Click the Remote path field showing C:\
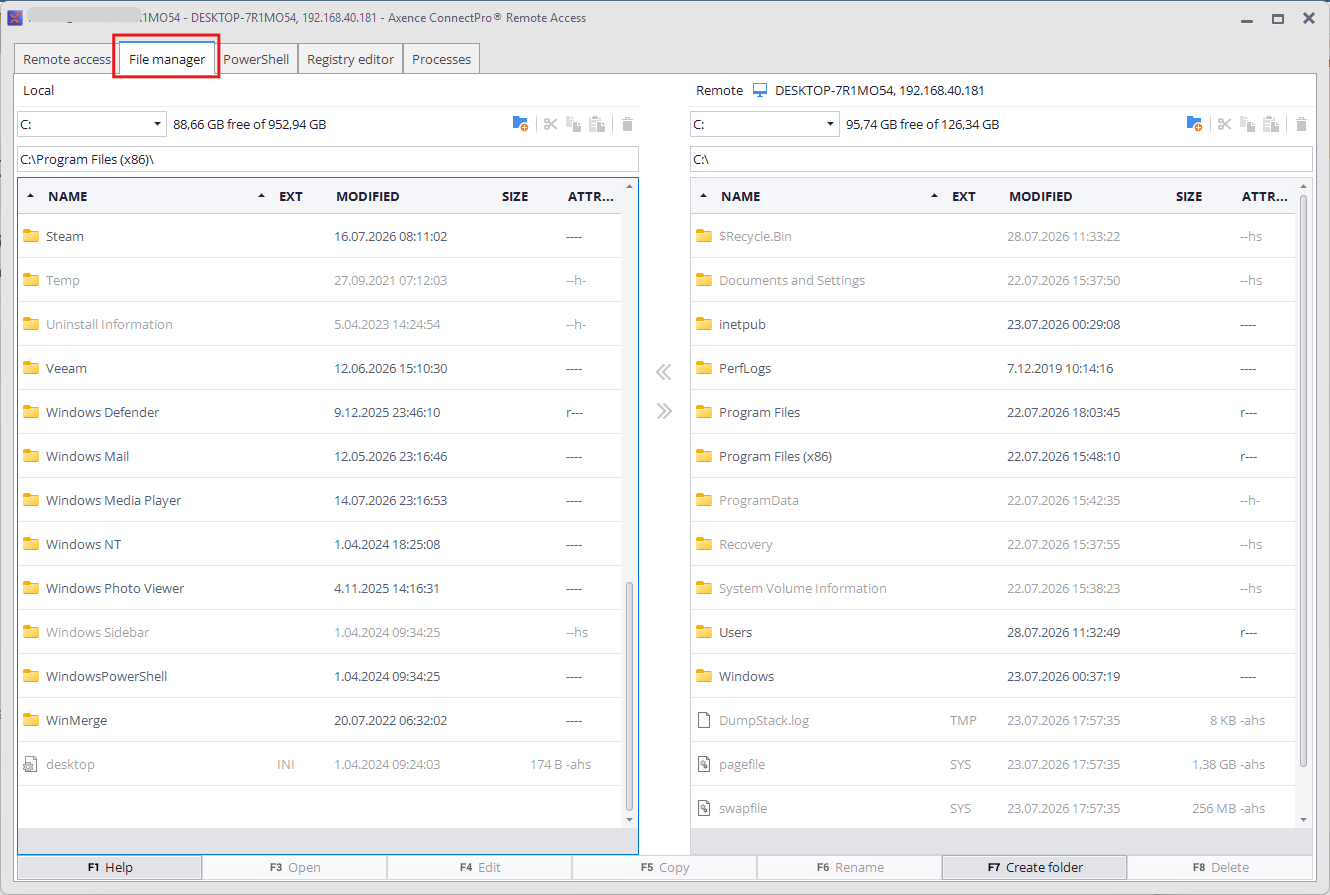 [x=1001, y=159]
